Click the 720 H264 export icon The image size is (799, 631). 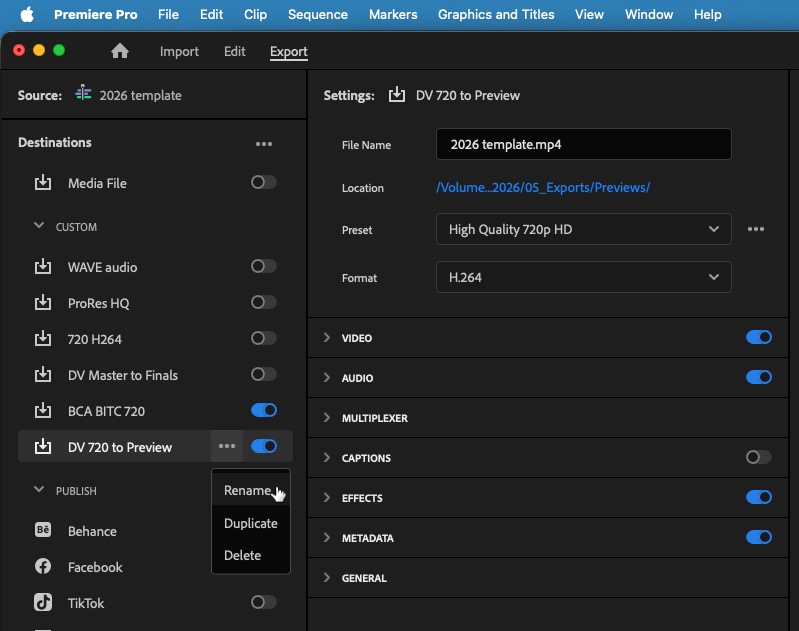coord(43,338)
